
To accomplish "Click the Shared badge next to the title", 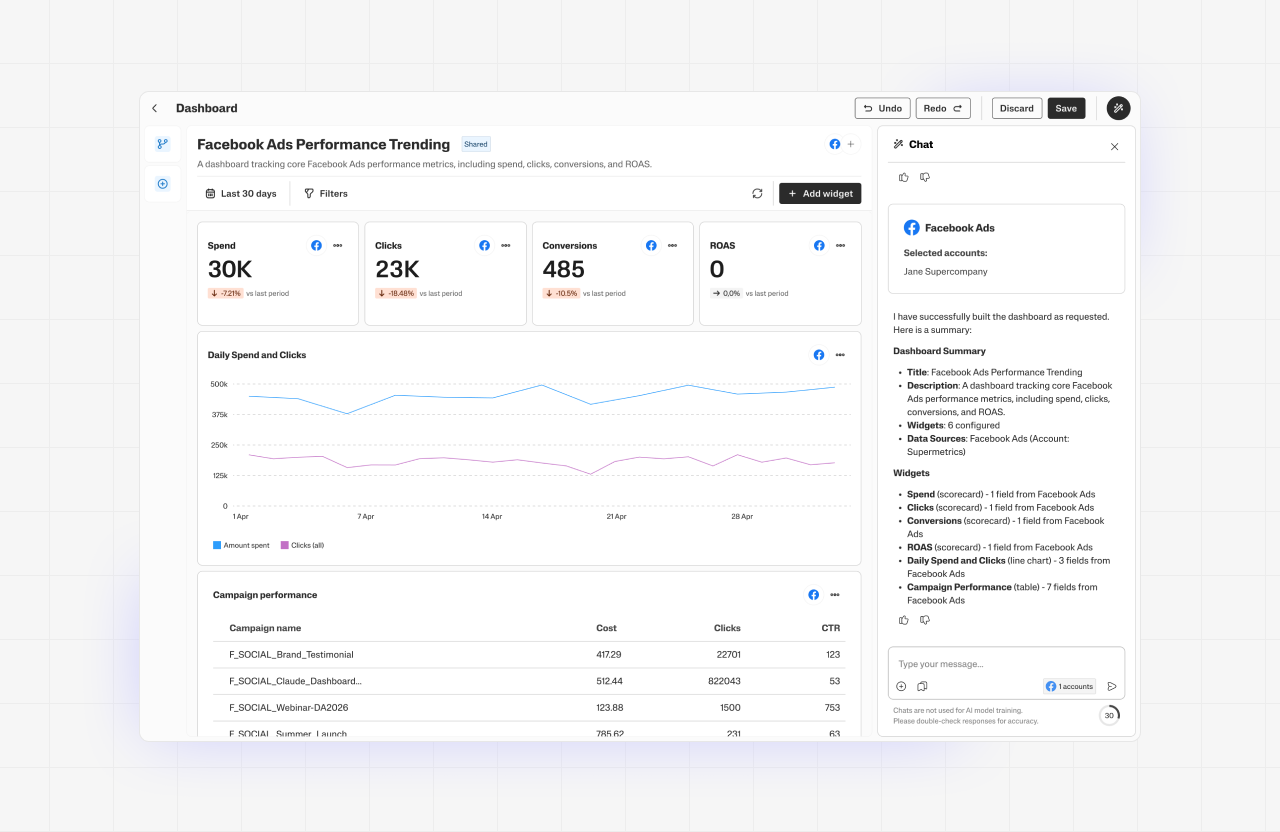I will [476, 144].
